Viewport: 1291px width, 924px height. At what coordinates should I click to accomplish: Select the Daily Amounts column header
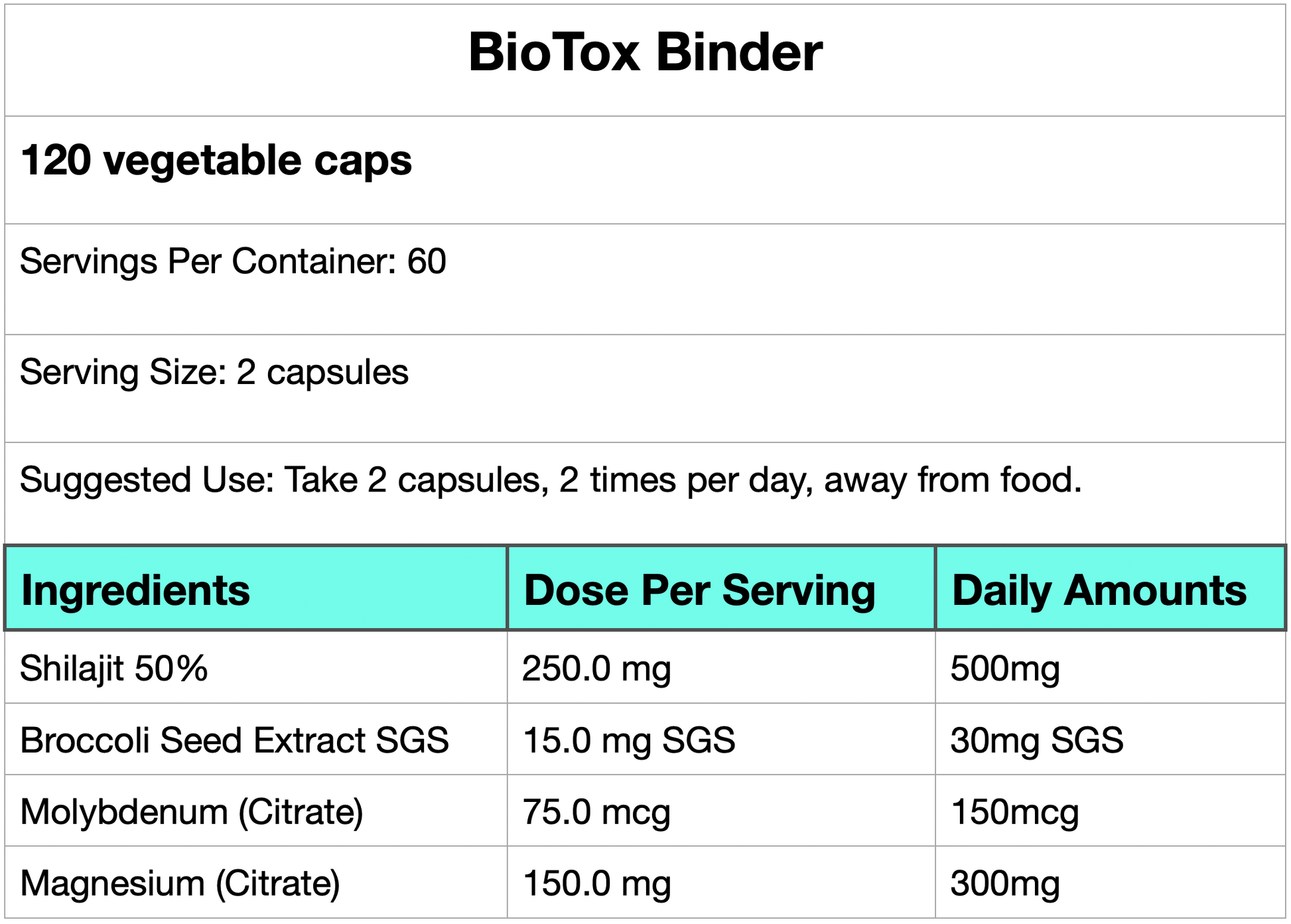pyautogui.click(x=1099, y=590)
